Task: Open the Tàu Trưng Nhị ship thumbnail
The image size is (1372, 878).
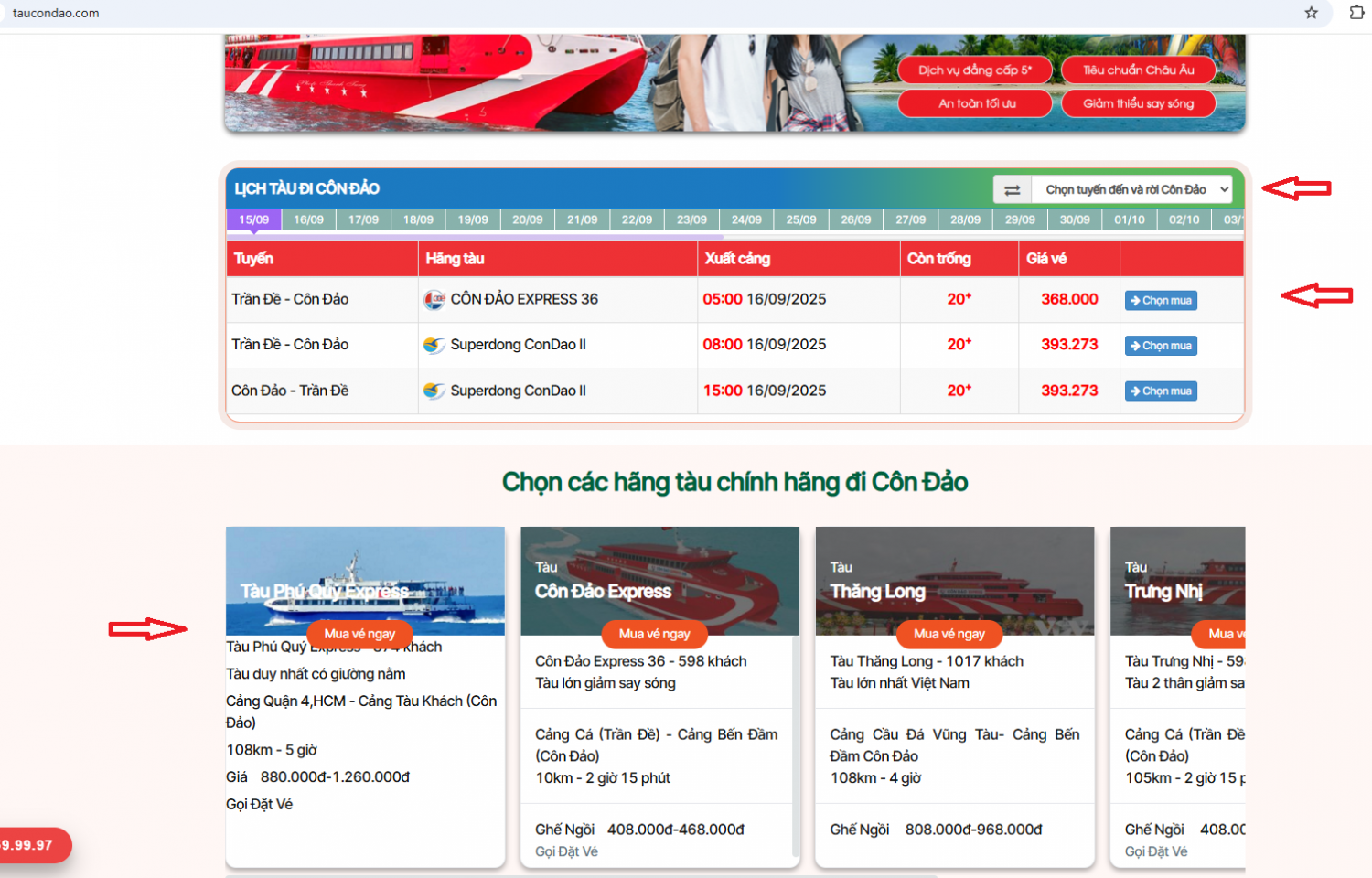Action: 1177,581
